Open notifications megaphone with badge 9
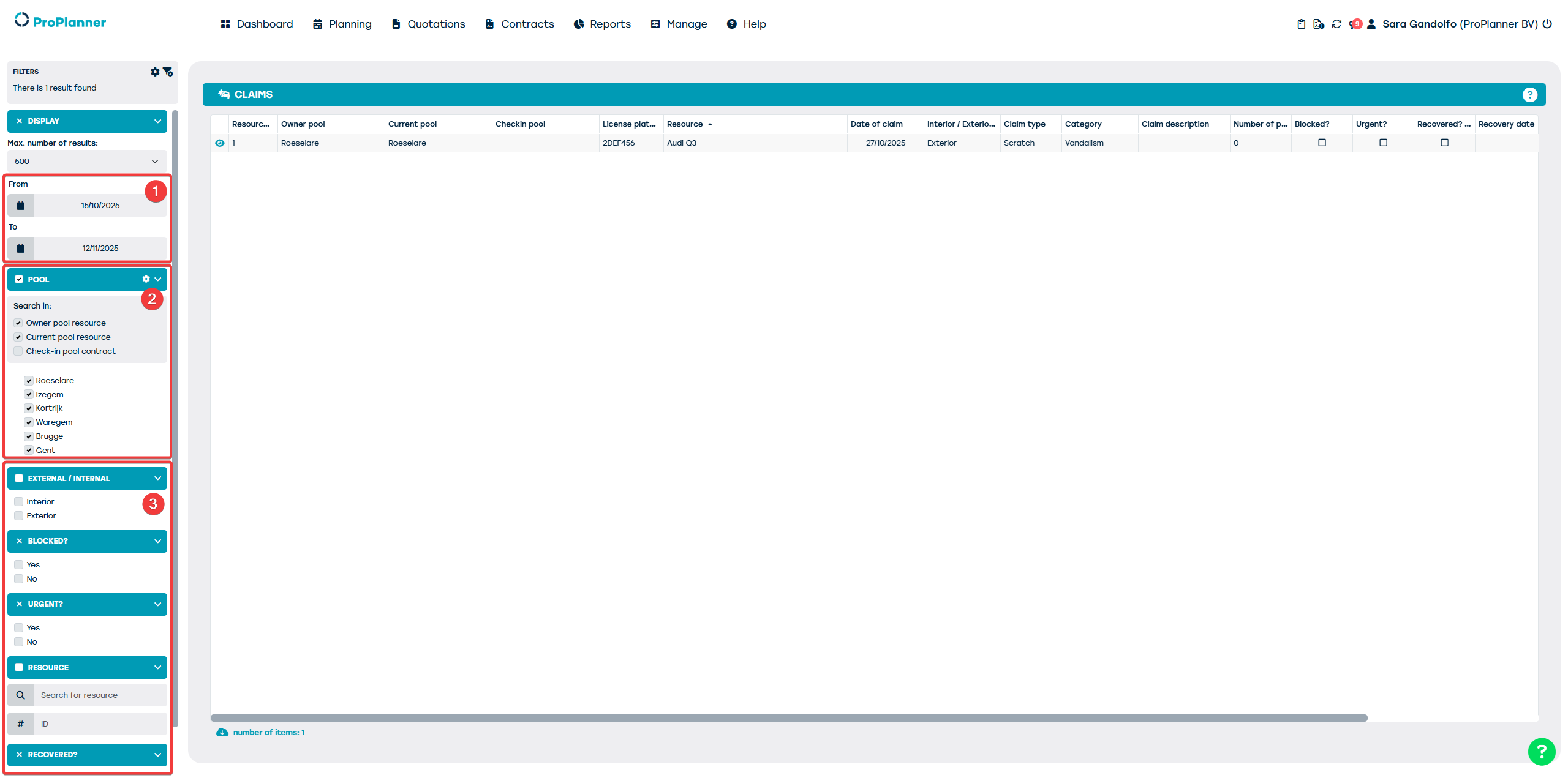1568x778 pixels. [x=1354, y=24]
